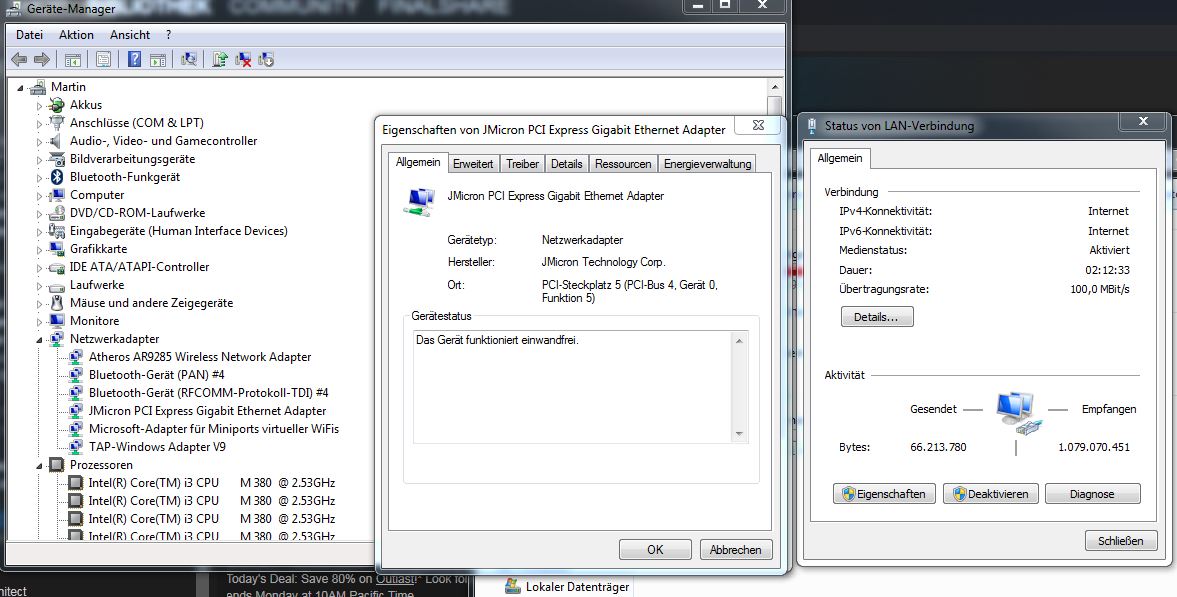Click the uninstall device red X icon
The image size is (1177, 597).
(243, 59)
